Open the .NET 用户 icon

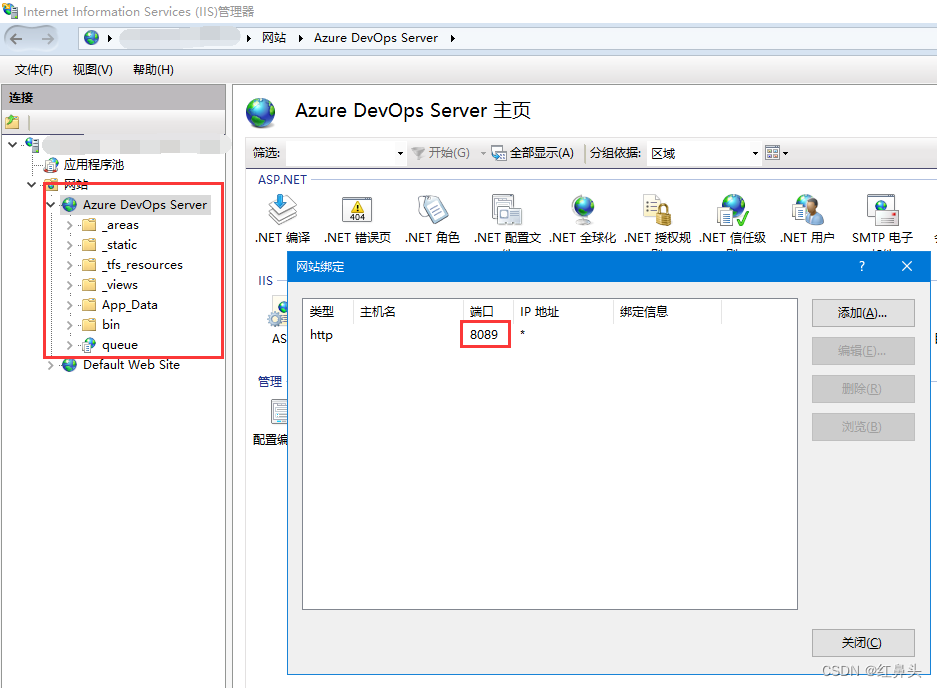point(807,219)
